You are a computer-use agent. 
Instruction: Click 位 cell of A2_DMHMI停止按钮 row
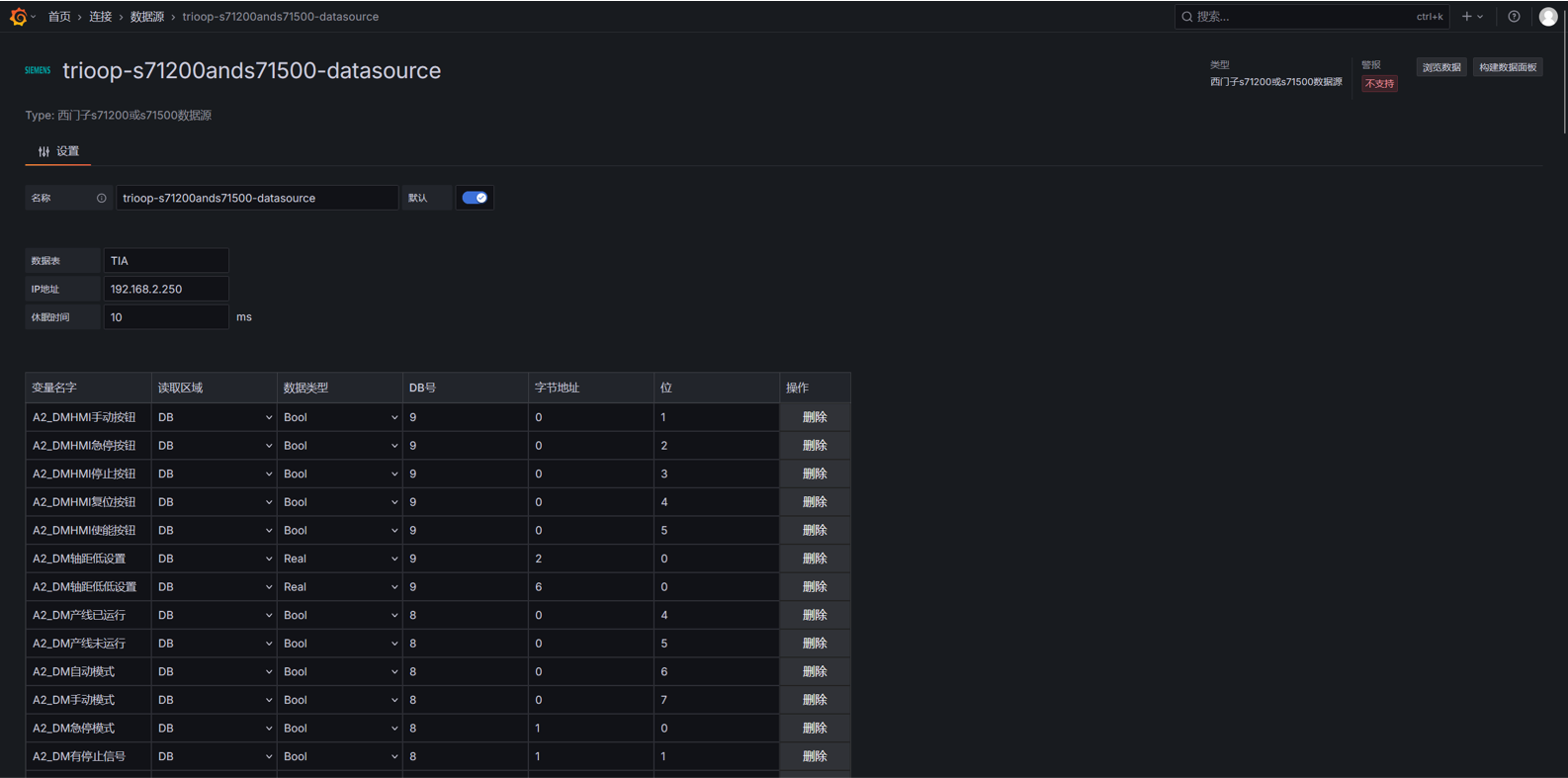[717, 474]
